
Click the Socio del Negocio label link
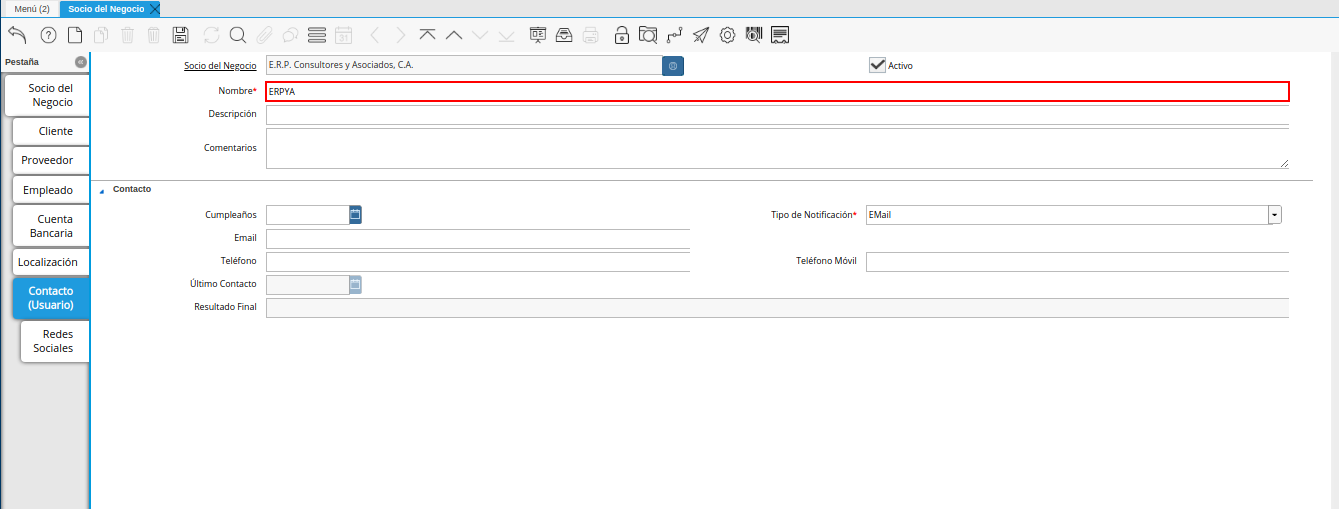[220, 65]
